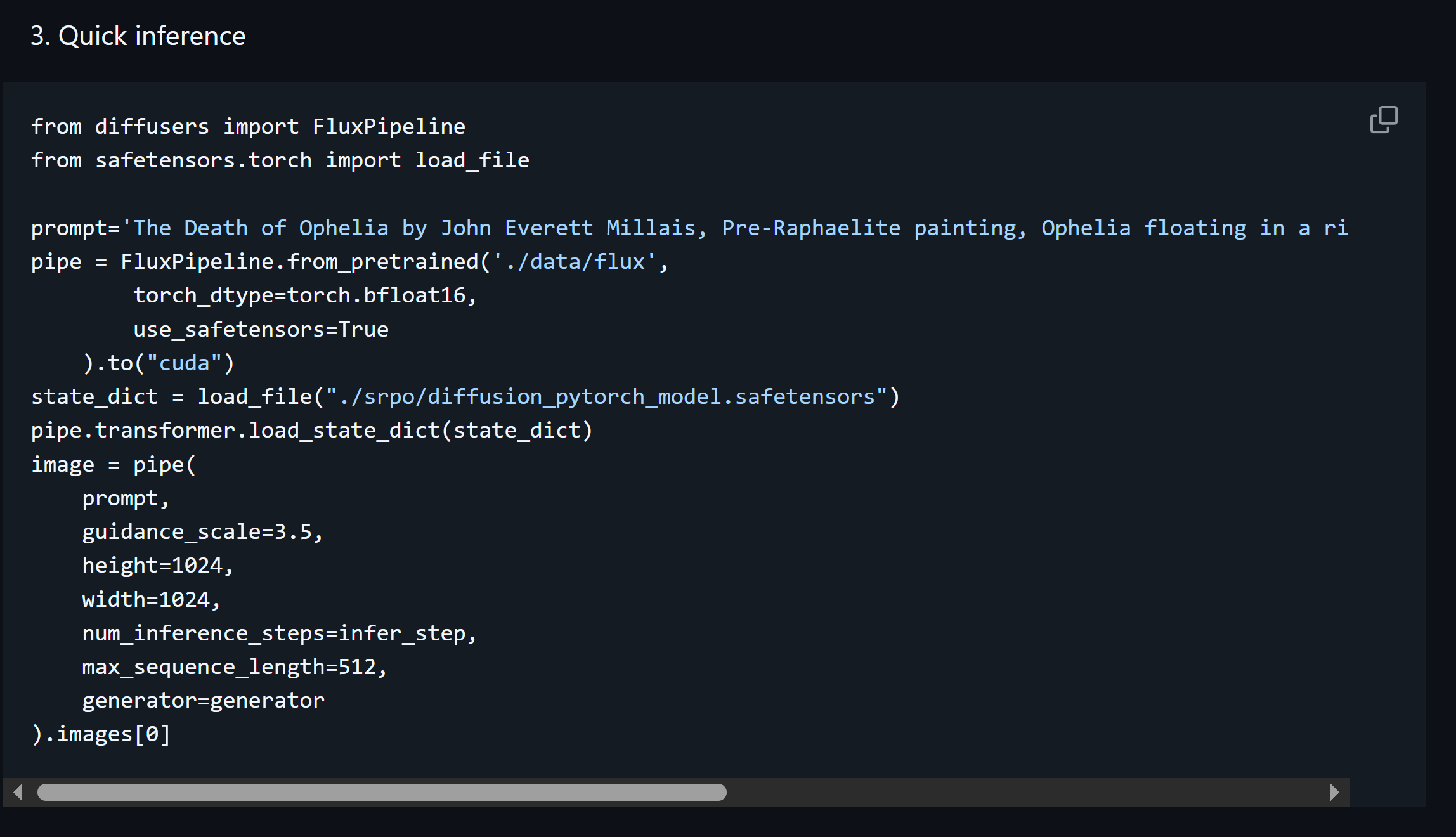1456x837 pixels.
Task: Click 'generator=generator' line
Action: pyautogui.click(x=203, y=701)
